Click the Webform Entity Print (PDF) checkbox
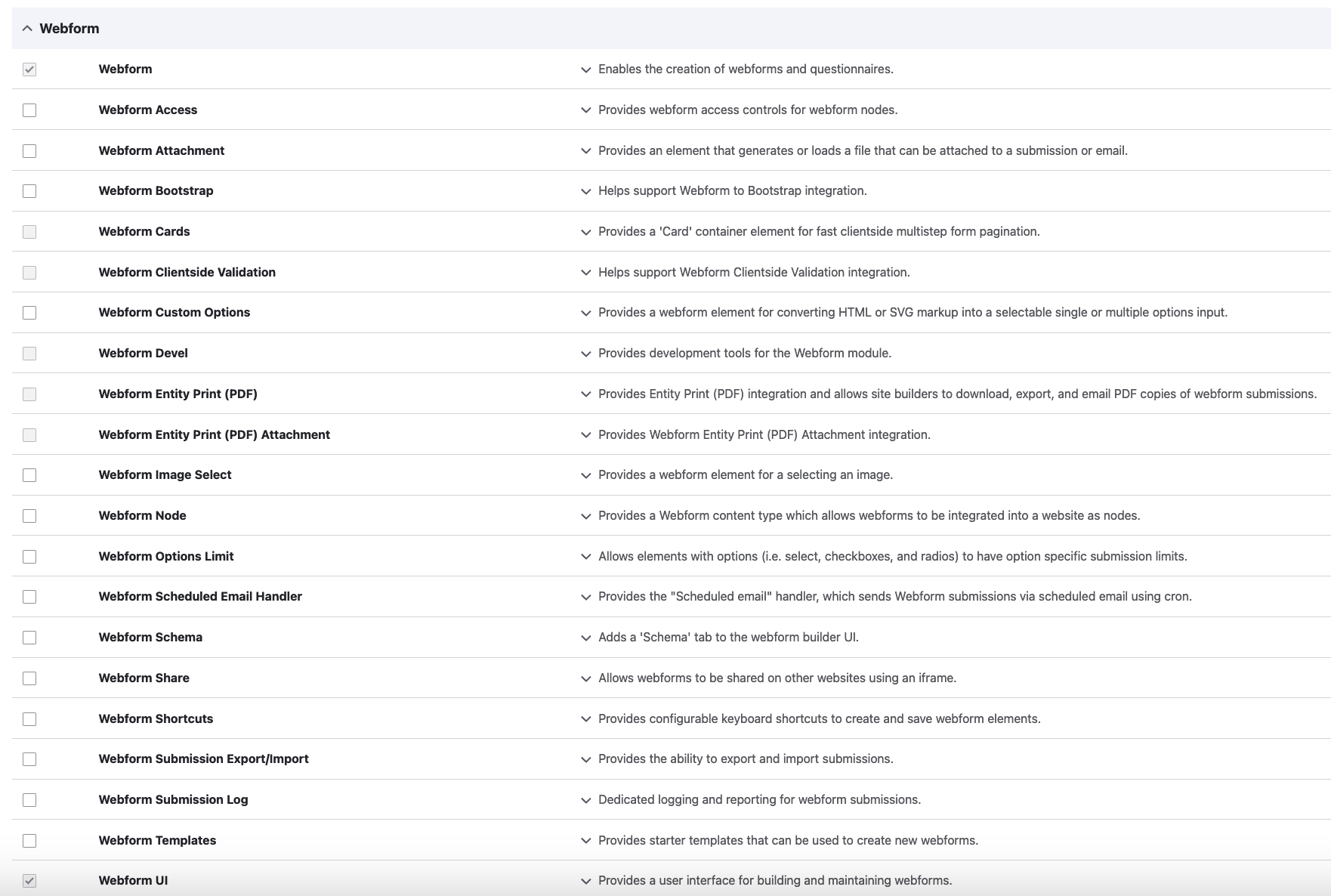This screenshot has width=1331, height=896. coord(29,394)
